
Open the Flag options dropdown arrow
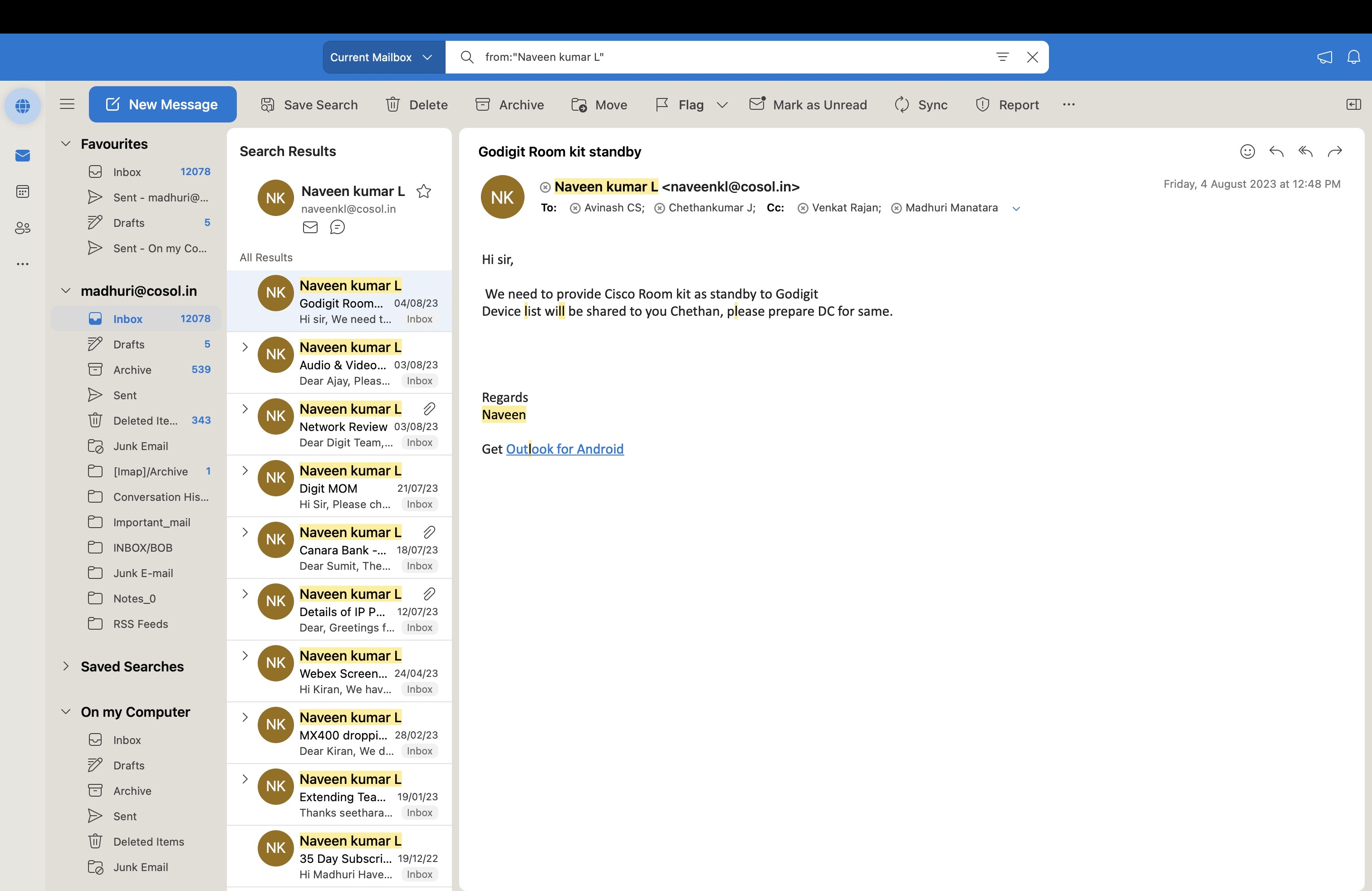click(x=722, y=105)
